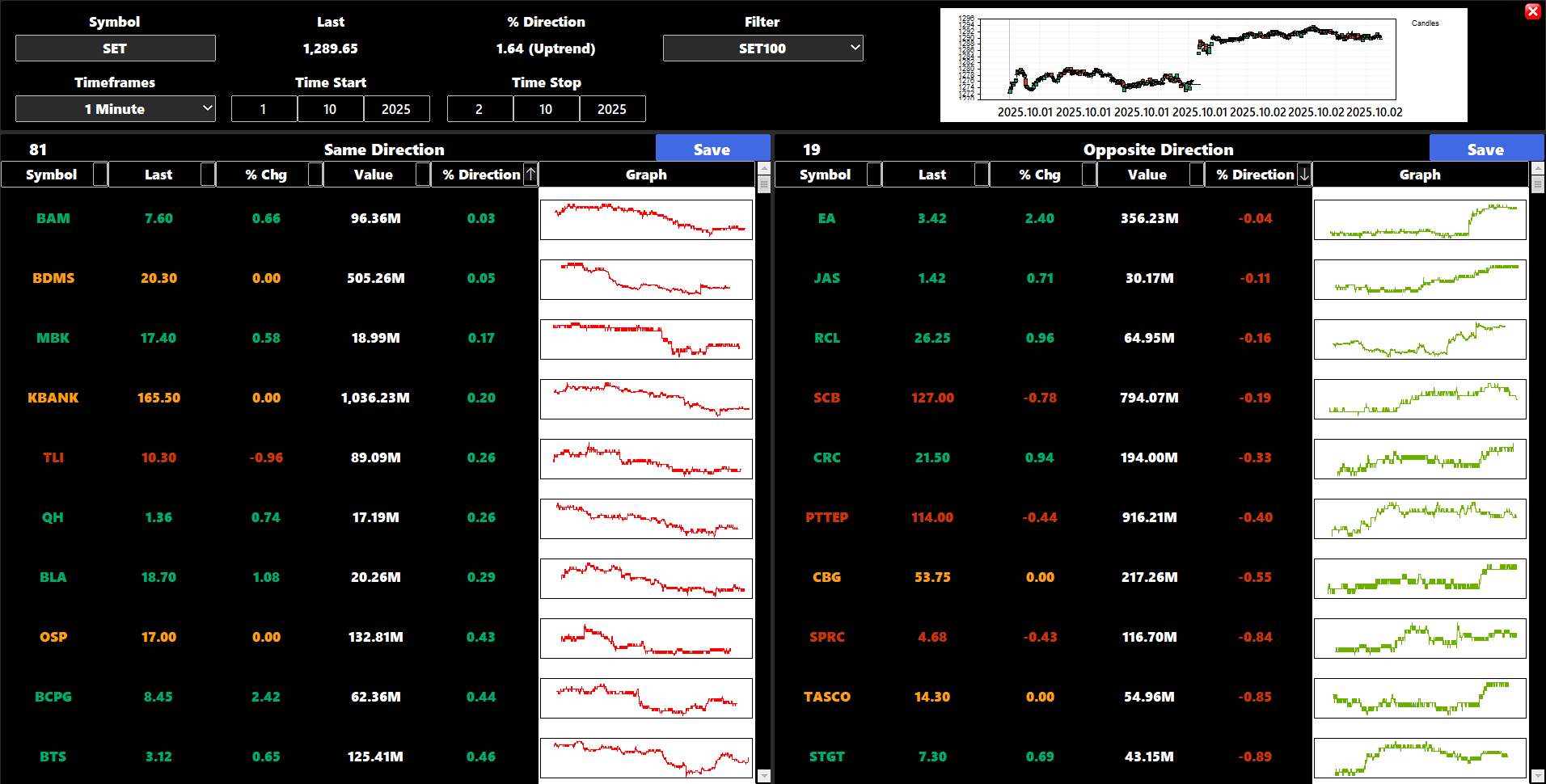Click scroll-down arrow of Same Direction list

coord(763,776)
